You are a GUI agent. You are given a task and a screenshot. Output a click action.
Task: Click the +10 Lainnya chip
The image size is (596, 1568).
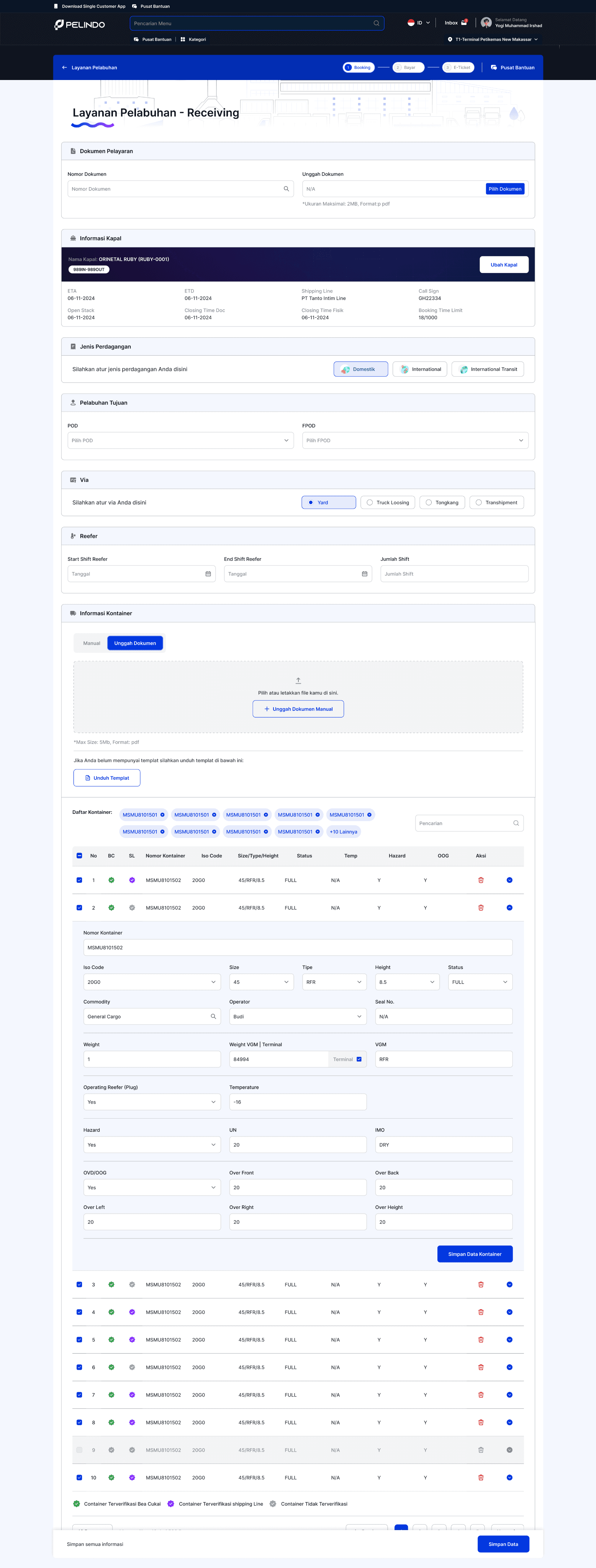point(344,832)
